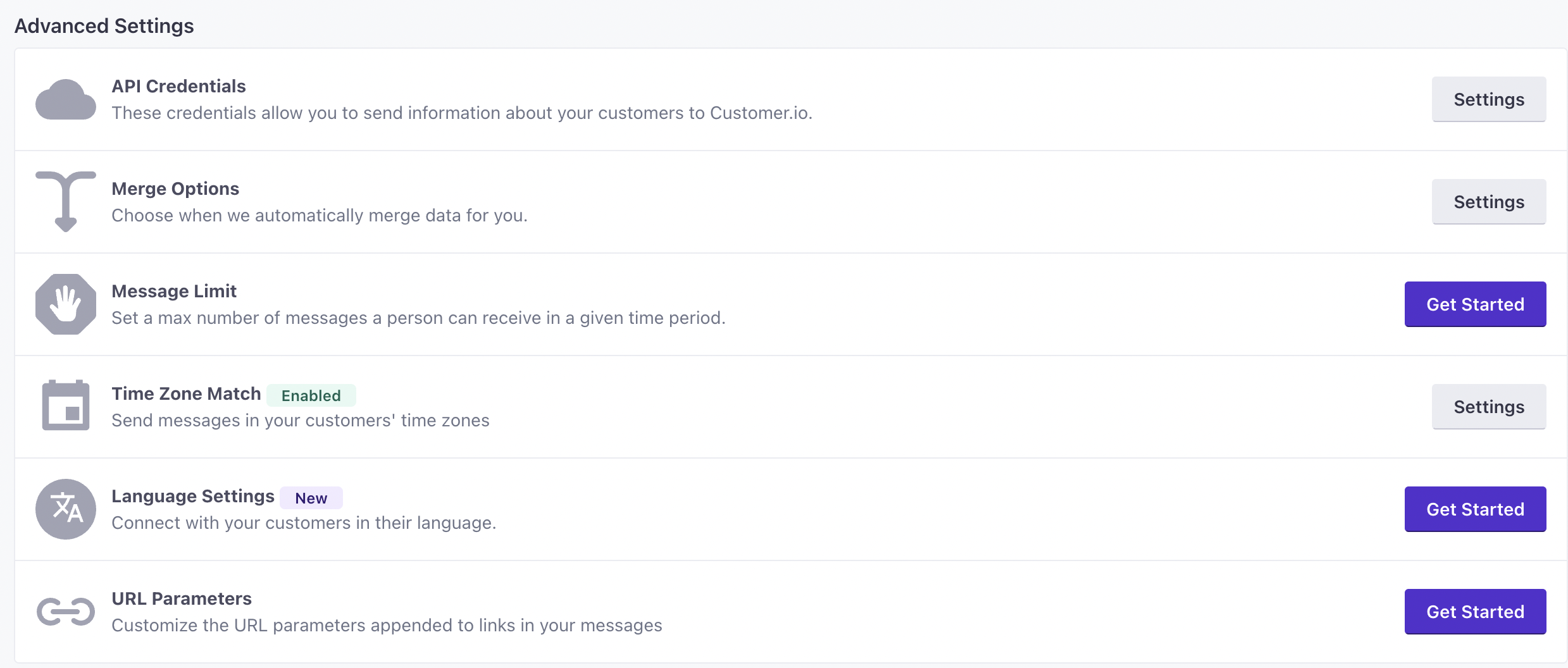Open Settings for Merge Options
This screenshot has width=1568, height=668.
point(1488,202)
